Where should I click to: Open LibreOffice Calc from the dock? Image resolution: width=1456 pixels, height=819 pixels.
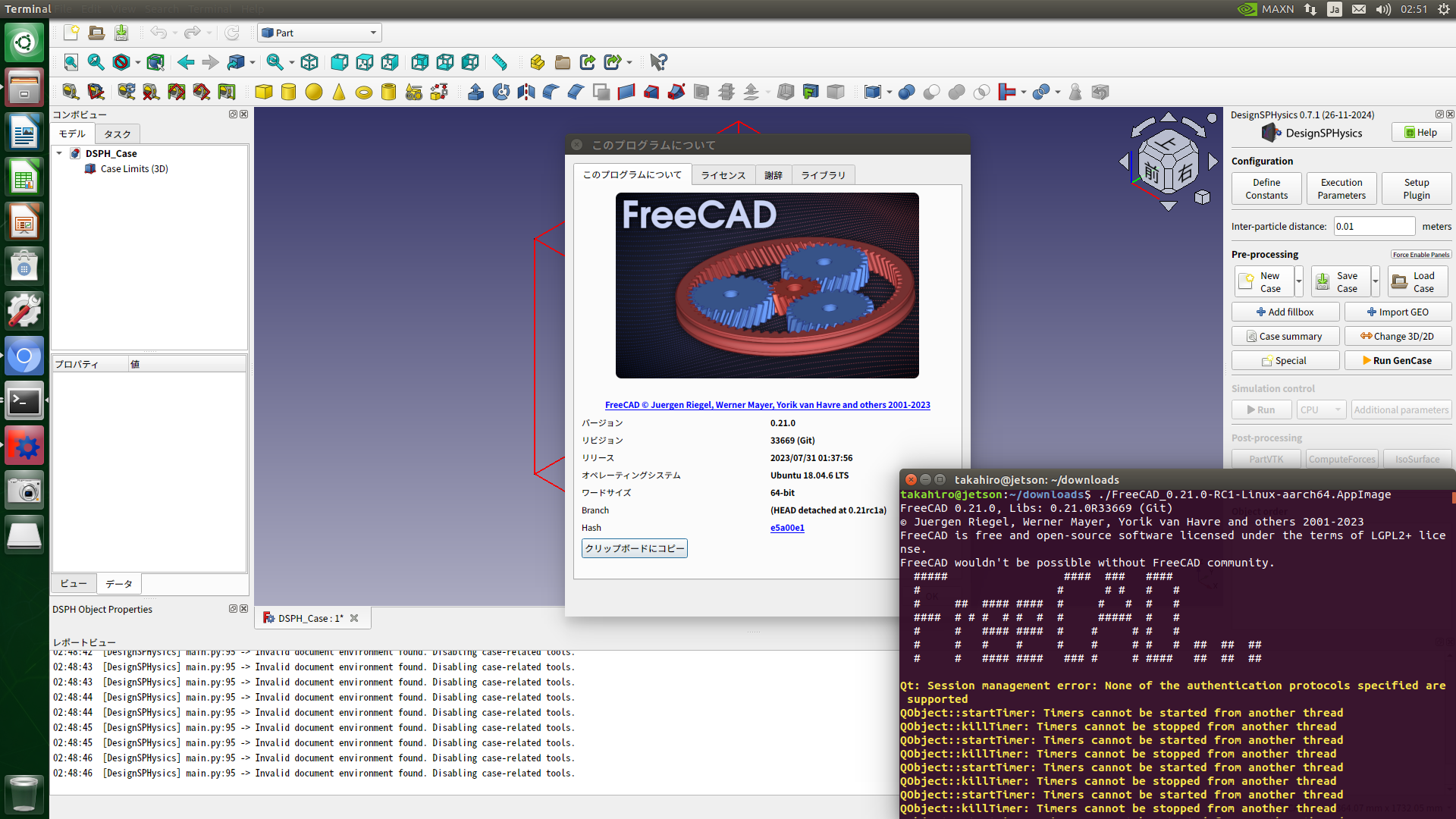24,178
